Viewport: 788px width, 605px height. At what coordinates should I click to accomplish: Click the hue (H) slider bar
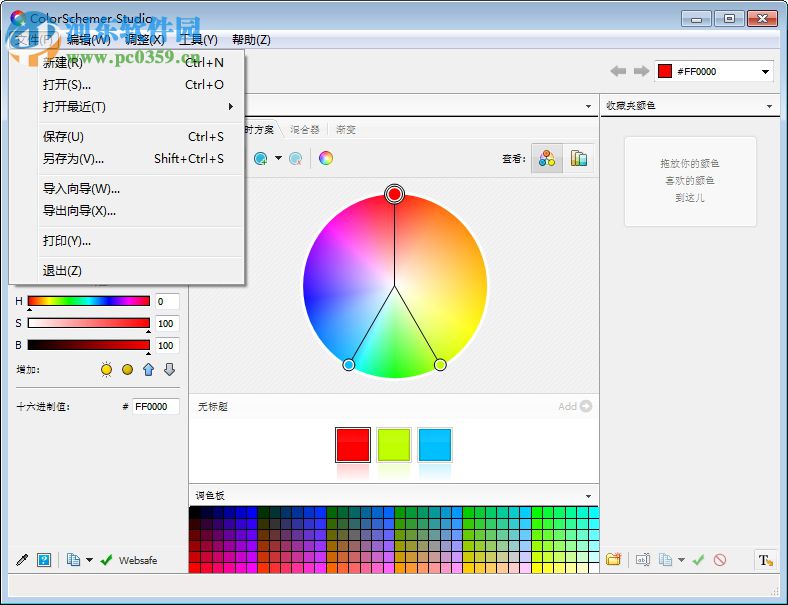click(88, 301)
